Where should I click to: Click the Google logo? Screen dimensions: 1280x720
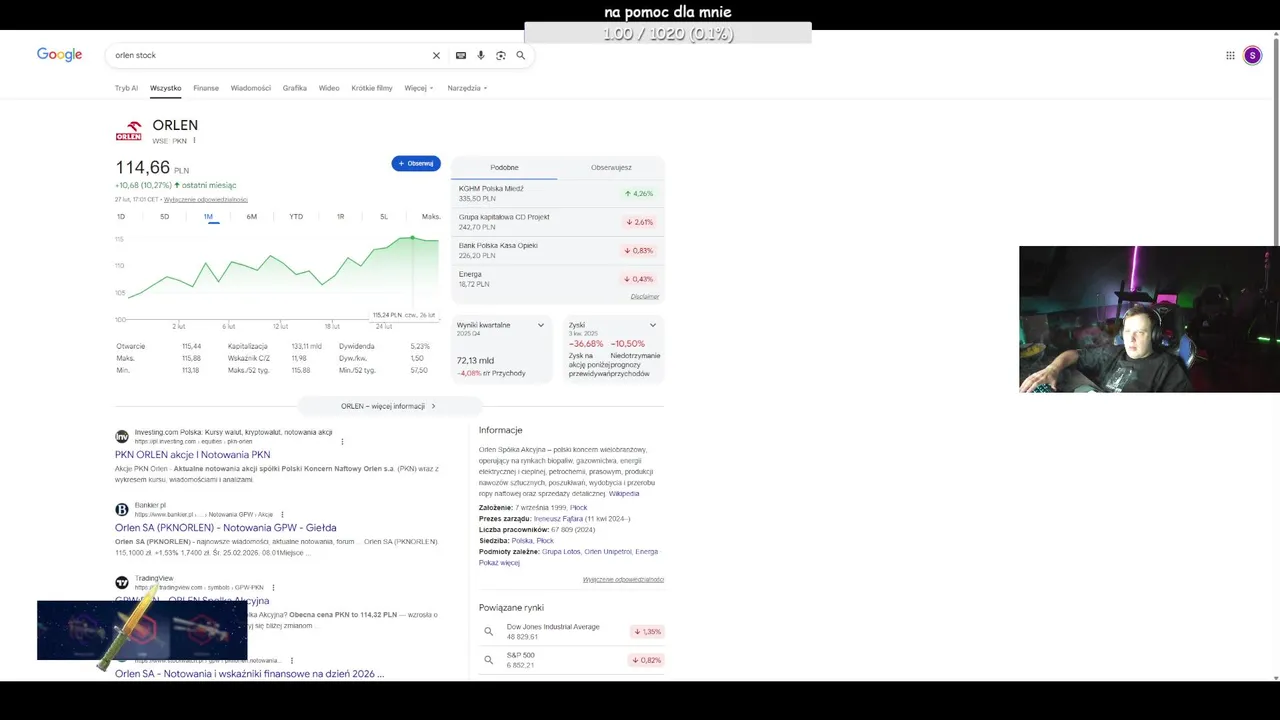click(x=59, y=55)
